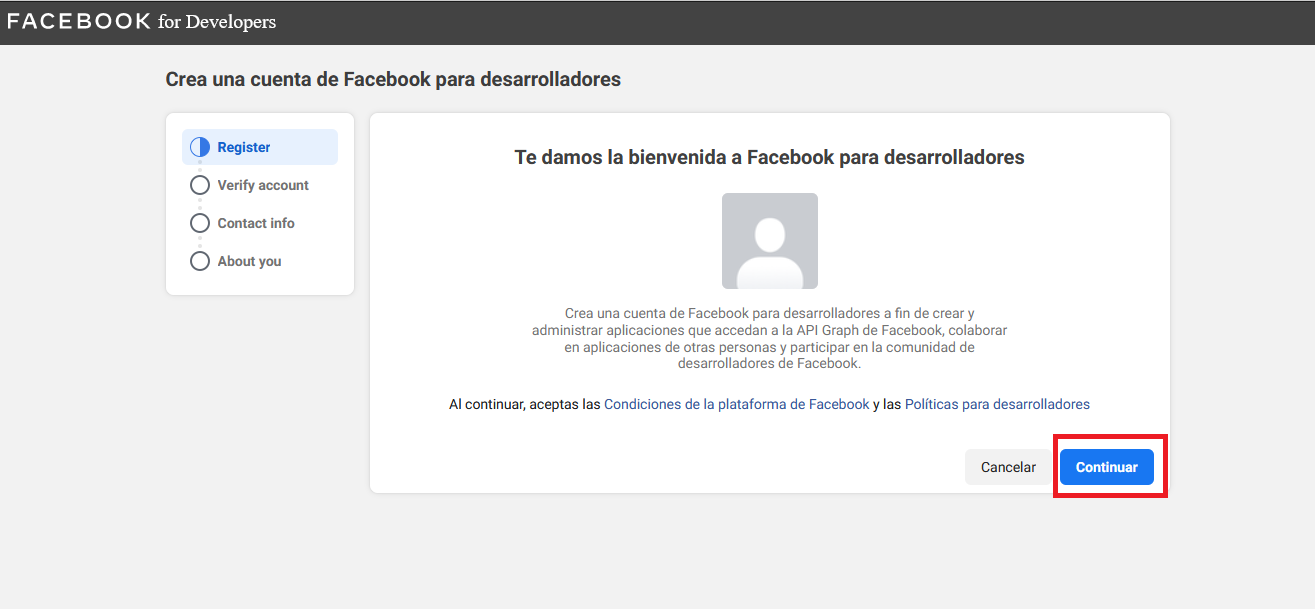The image size is (1315, 609).
Task: Click the Contact info step circle icon
Action: click(200, 223)
